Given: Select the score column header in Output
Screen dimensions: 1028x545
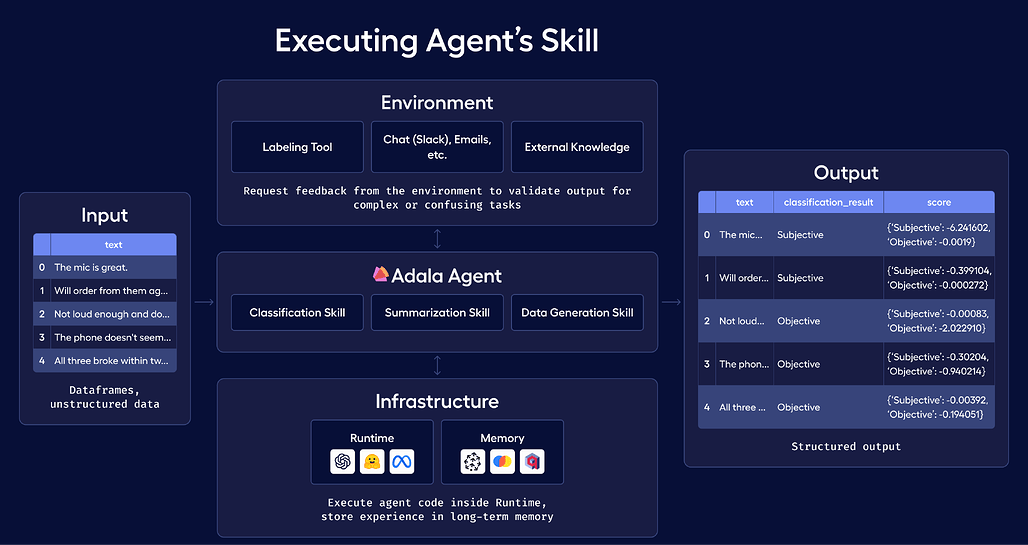Looking at the screenshot, I should 939,202.
